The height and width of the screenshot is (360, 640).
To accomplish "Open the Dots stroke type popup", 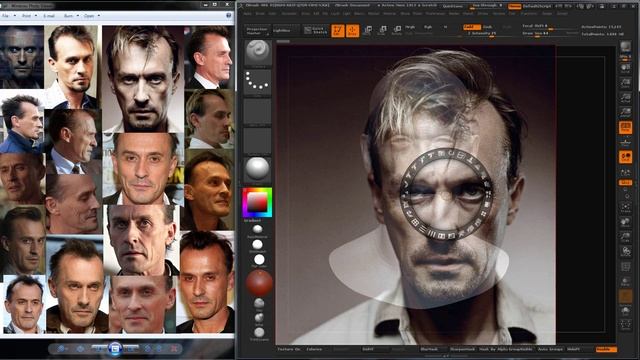I will pos(257,82).
